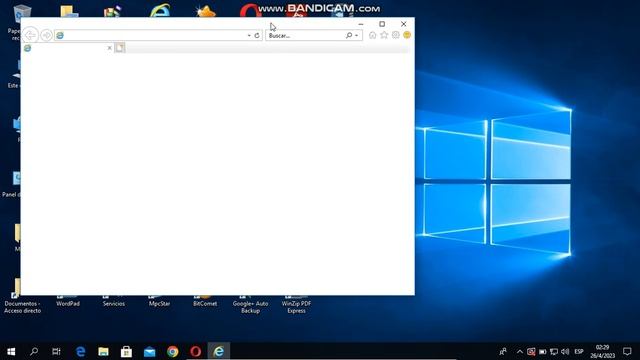
Task: Switch the ESP input language indicator
Action: tap(579, 351)
